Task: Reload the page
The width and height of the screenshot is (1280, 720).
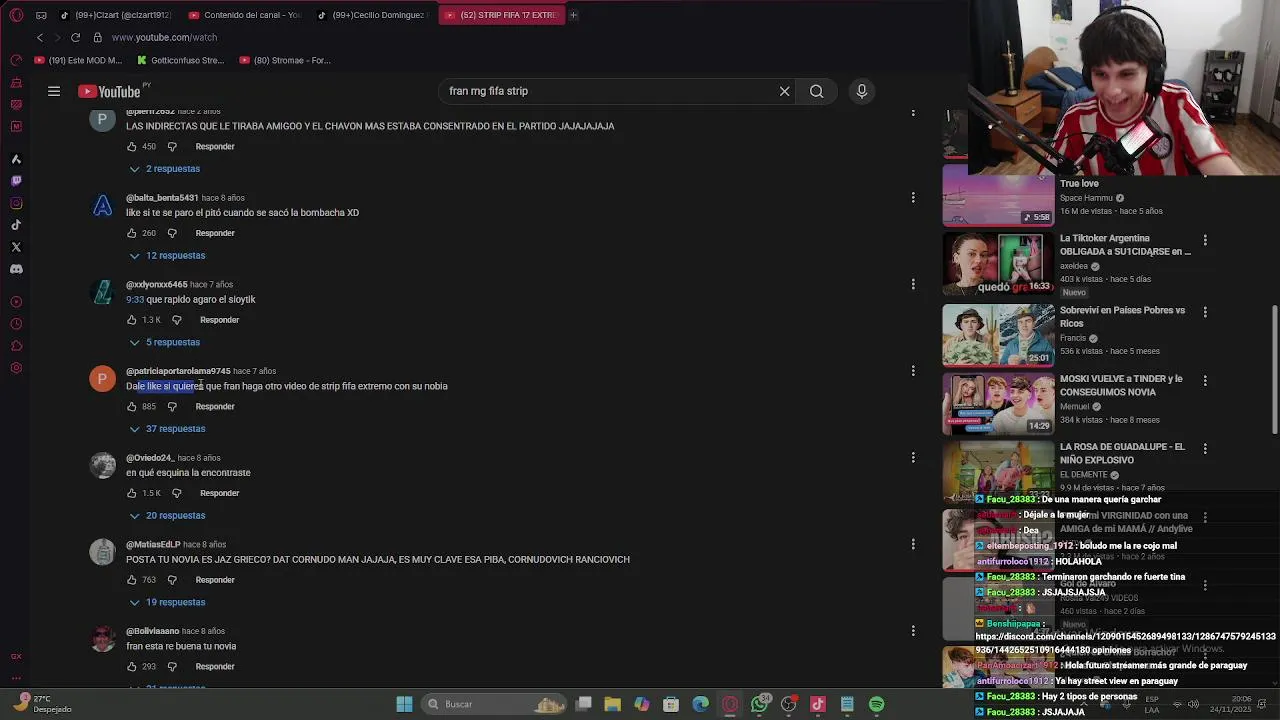Action: coord(75,37)
